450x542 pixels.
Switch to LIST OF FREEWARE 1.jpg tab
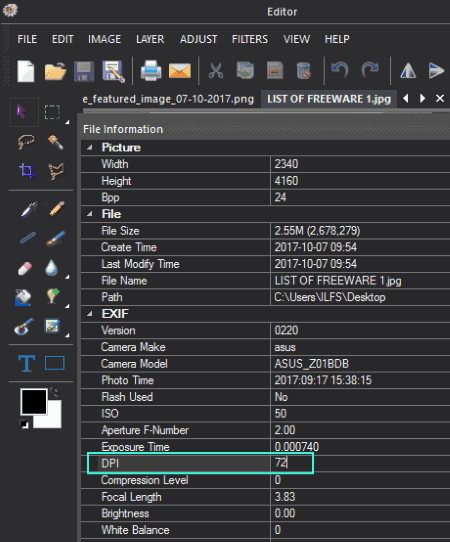pyautogui.click(x=329, y=99)
